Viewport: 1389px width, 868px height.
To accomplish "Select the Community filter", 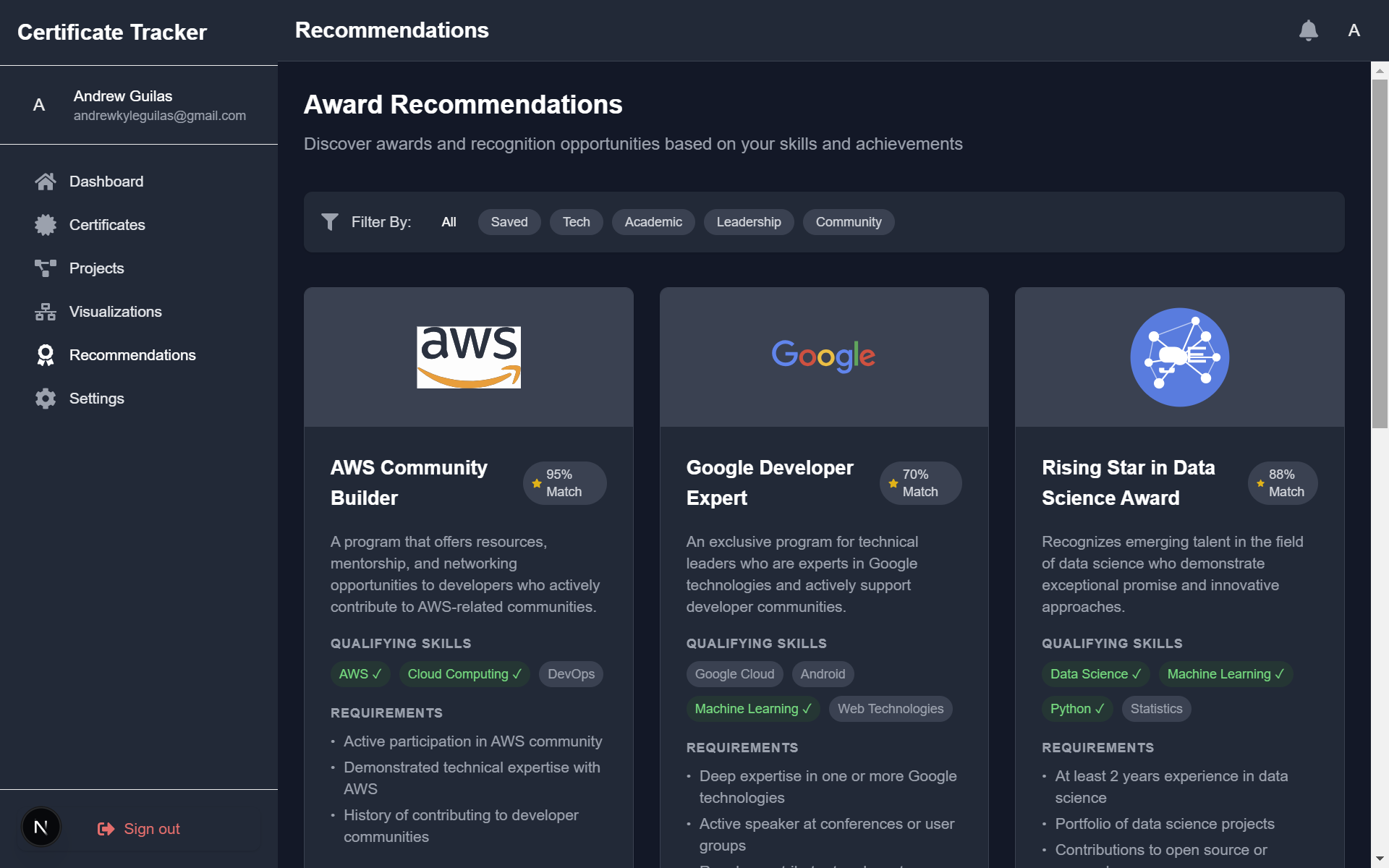I will [x=849, y=222].
